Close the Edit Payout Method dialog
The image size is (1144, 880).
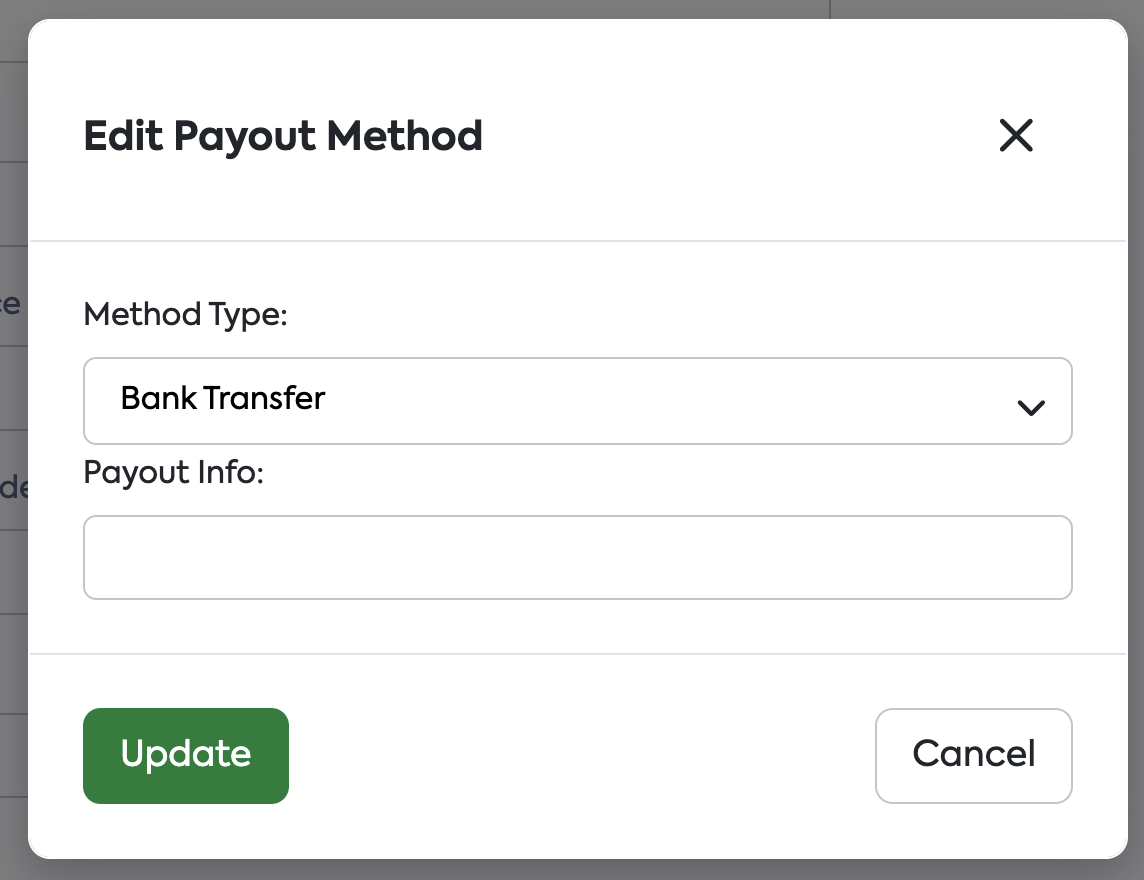[1015, 135]
